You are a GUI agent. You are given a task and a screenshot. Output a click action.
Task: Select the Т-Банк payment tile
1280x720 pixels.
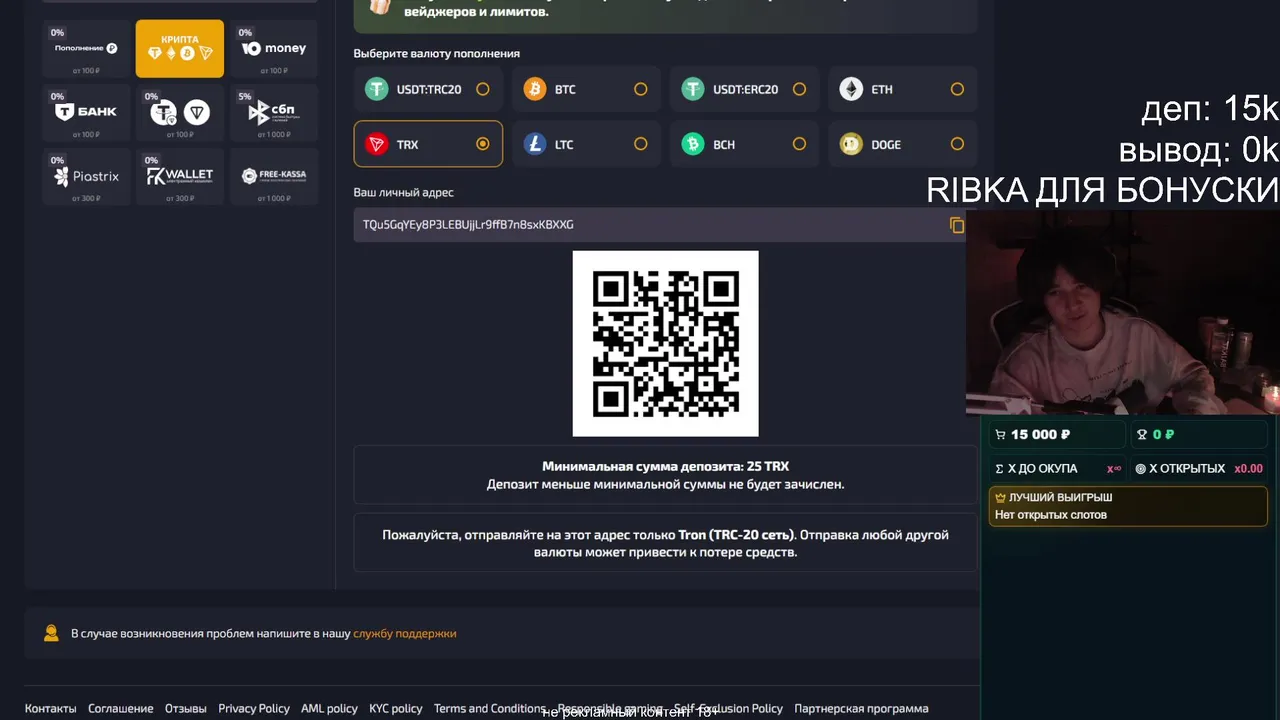[x=86, y=112]
